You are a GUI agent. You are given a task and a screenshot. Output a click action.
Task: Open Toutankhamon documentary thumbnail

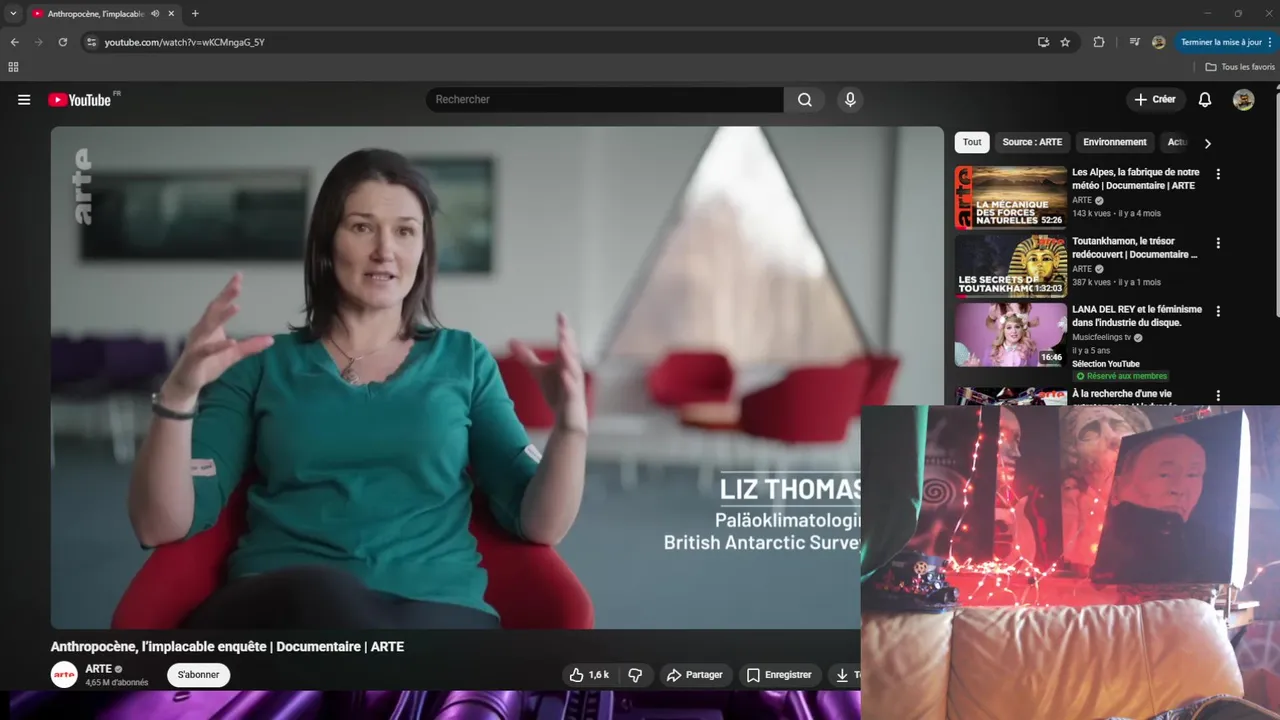[1011, 266]
